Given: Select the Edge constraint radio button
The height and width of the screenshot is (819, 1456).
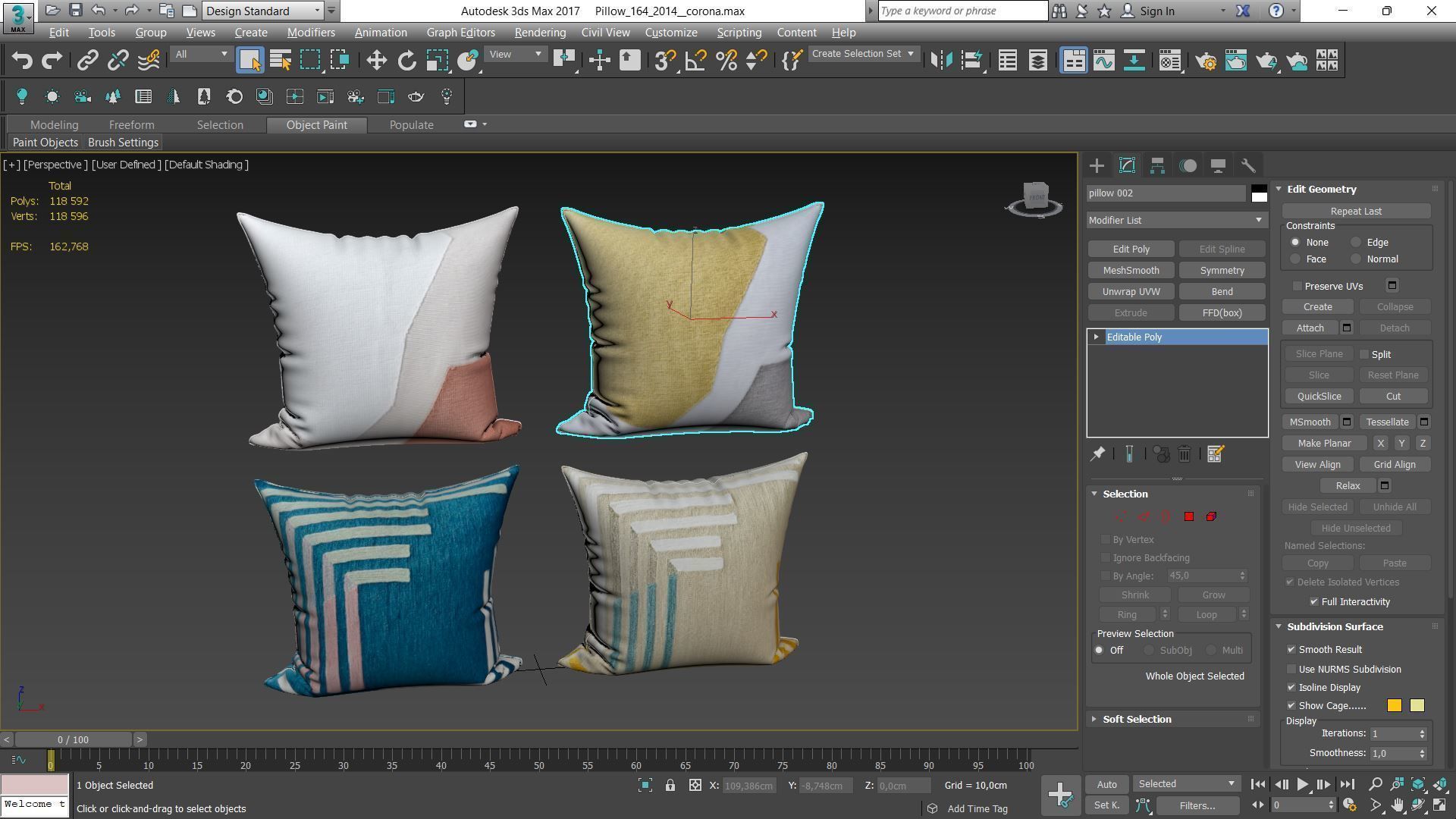Looking at the screenshot, I should point(1356,243).
